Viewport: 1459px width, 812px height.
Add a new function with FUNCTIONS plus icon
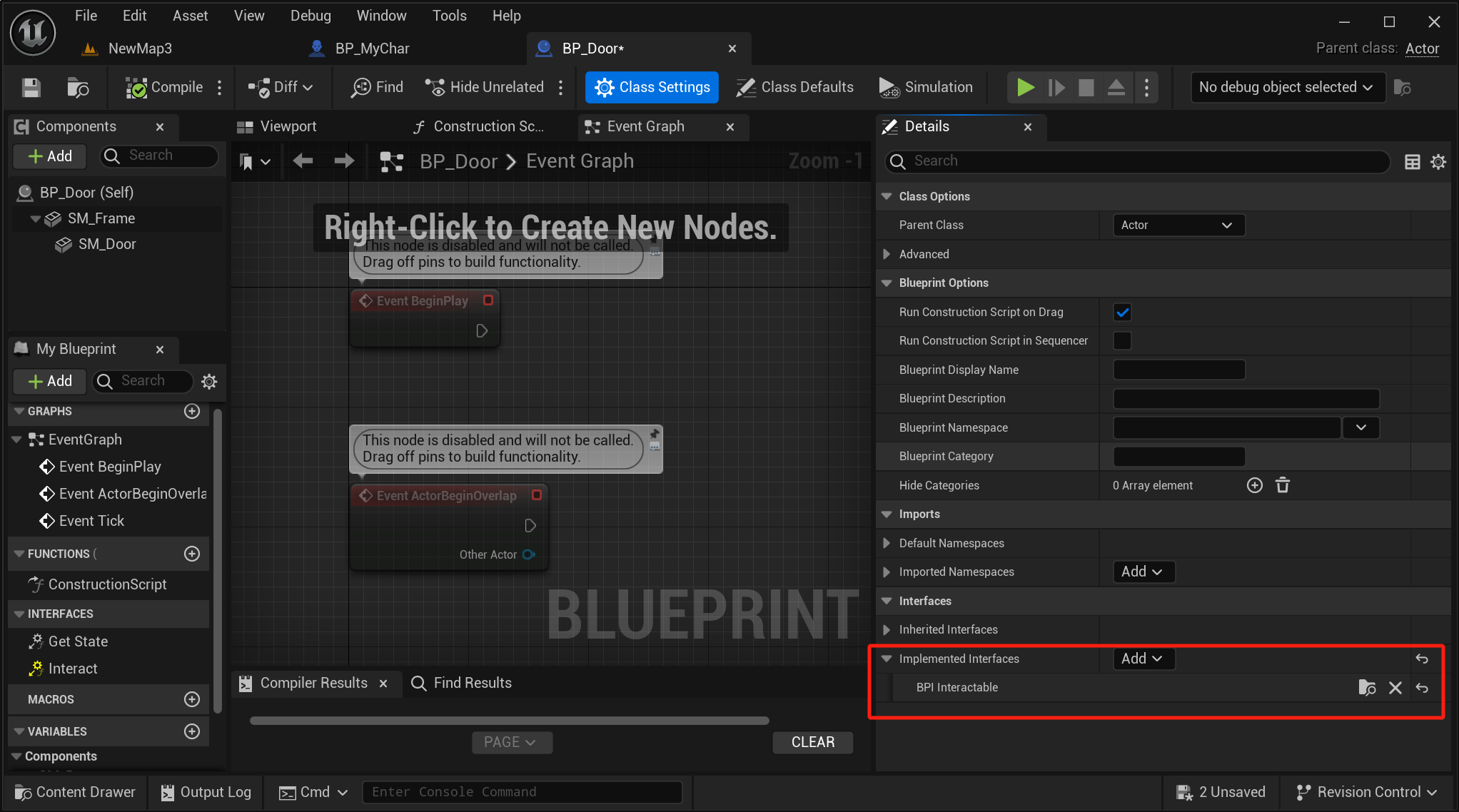click(192, 554)
